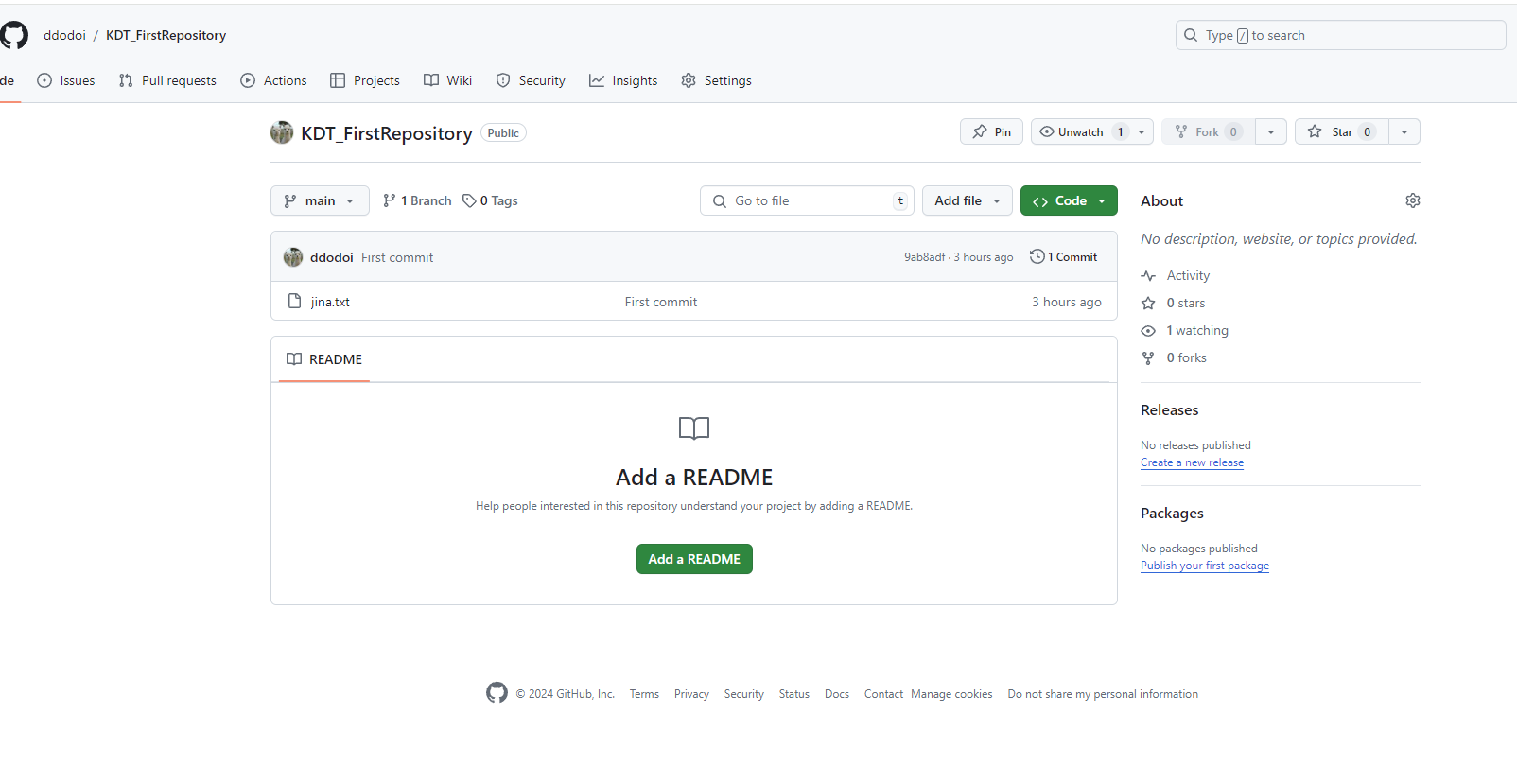Click the ddodoi avatar in the commit row
Viewport: 1517px width, 784px height.
(x=293, y=257)
